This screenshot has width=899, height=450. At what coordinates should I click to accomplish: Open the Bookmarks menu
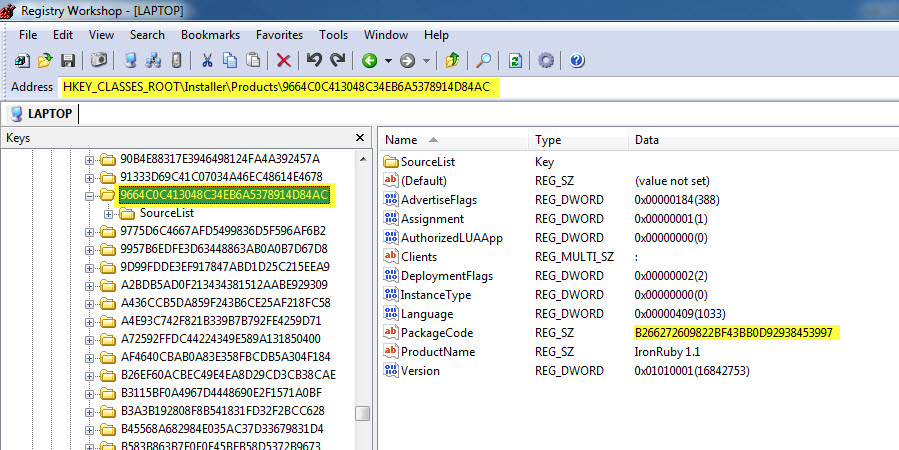(x=210, y=35)
